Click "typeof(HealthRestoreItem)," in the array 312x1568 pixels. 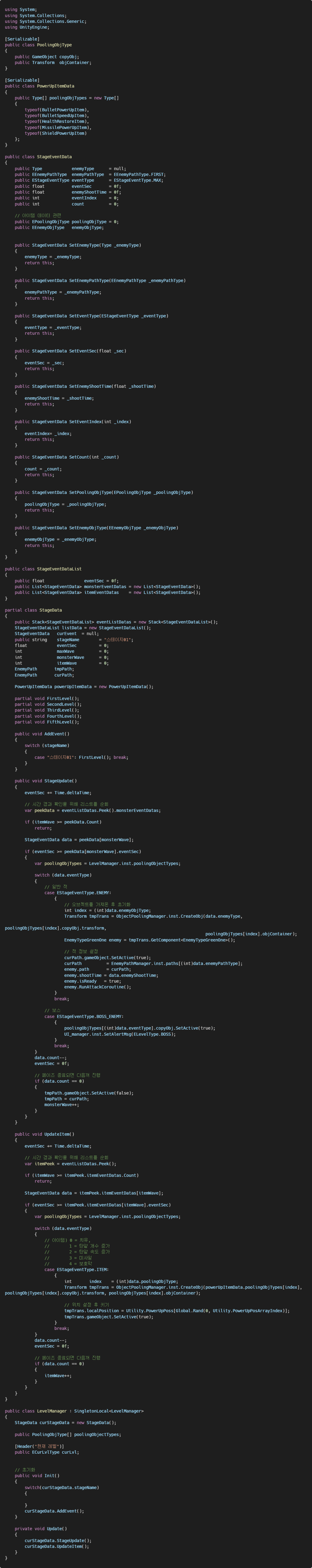(57, 121)
